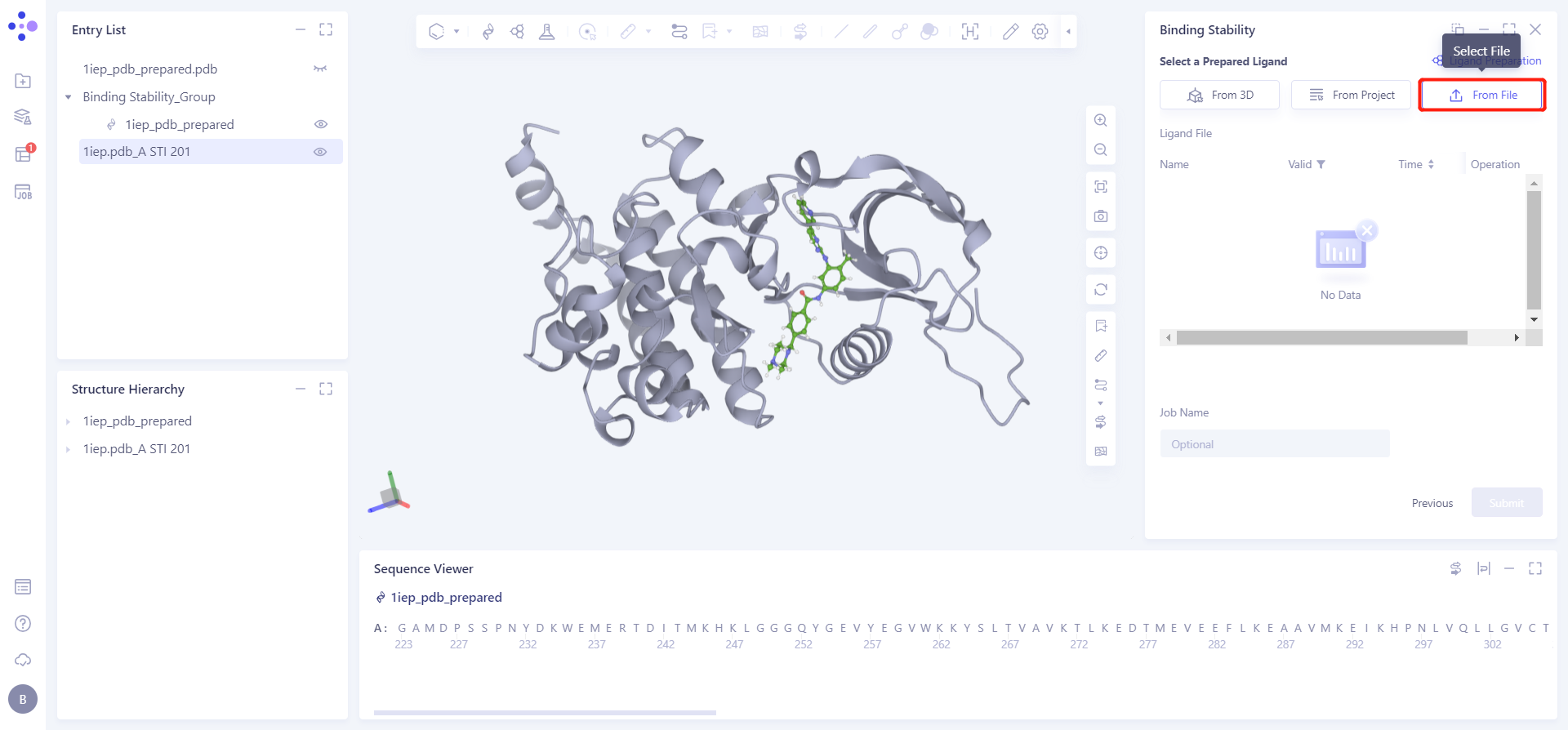Open the settings gear in top toolbar
This screenshot has height=730, width=1568.
1040,32
